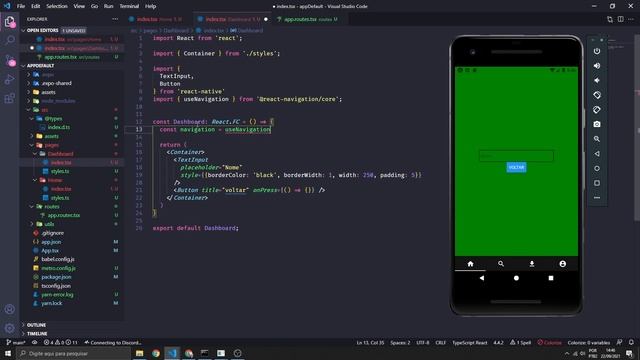Click the emulator volume up button
This screenshot has height=360, width=640.
tap(597, 66)
